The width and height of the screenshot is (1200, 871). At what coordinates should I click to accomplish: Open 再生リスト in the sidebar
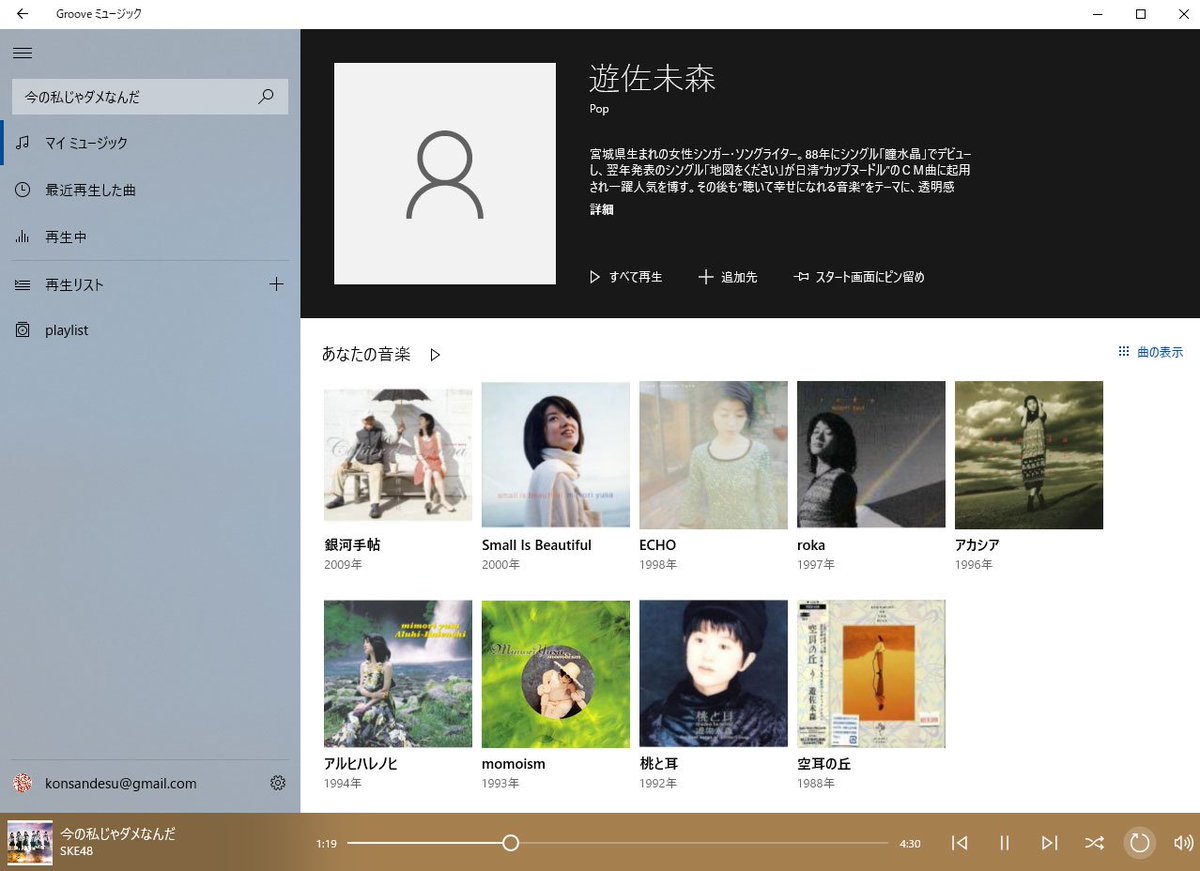[130, 285]
